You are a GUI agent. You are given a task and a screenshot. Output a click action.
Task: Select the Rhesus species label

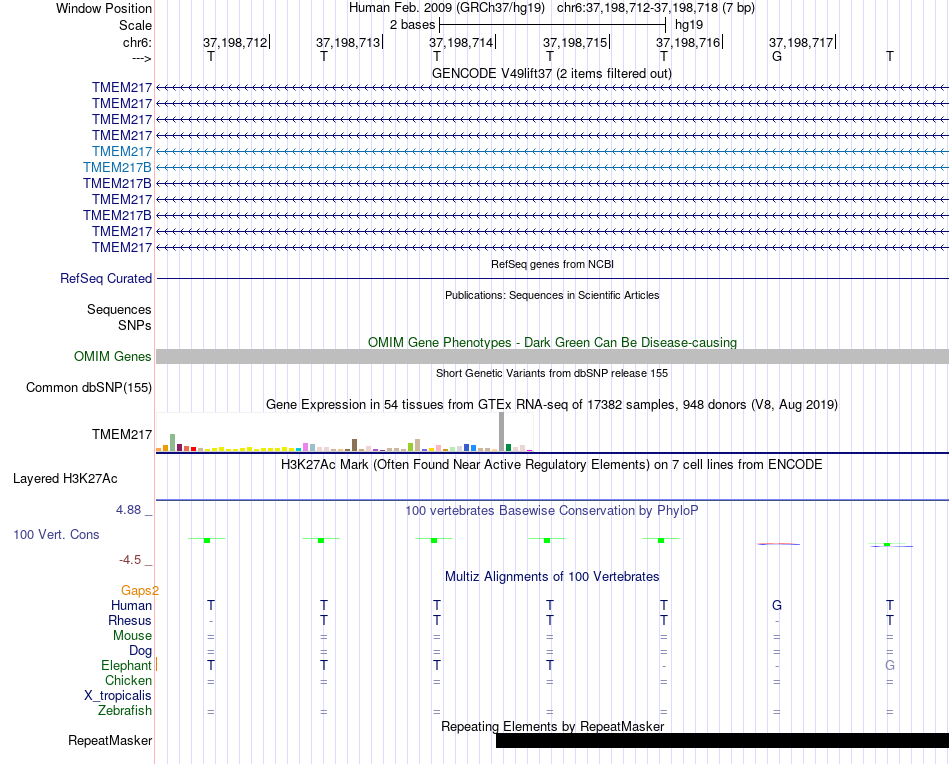(130, 620)
